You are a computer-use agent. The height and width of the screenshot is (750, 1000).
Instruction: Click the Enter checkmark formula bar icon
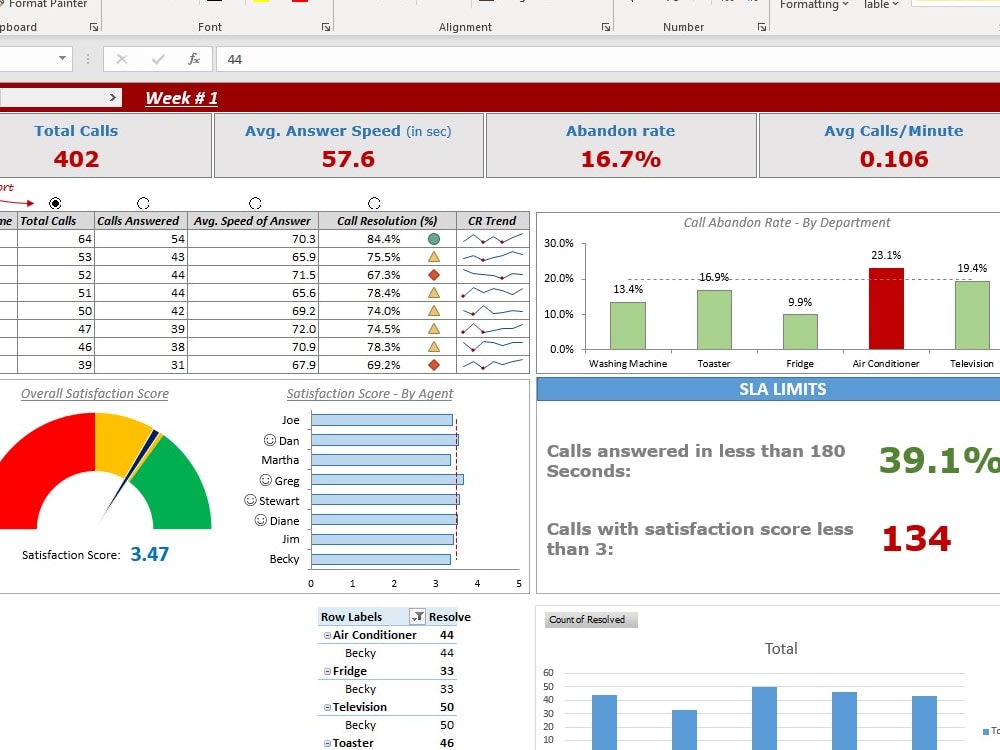(x=158, y=59)
